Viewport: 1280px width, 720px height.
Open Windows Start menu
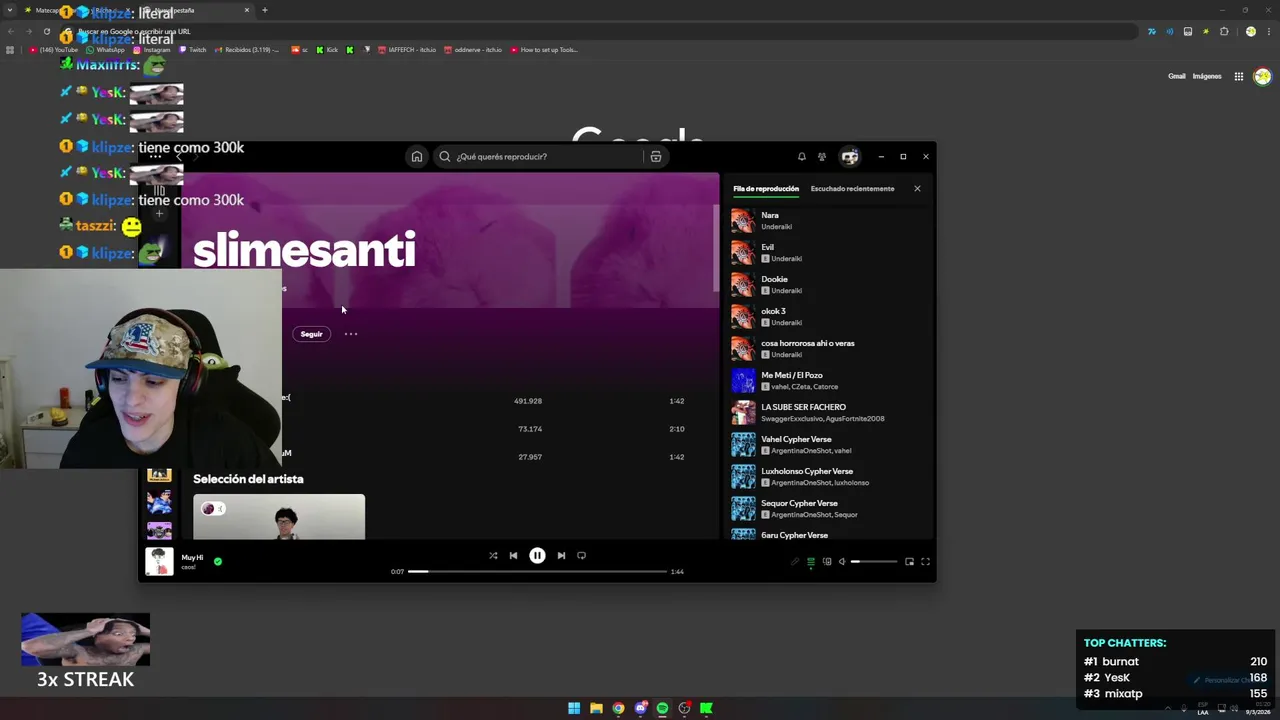click(x=574, y=708)
